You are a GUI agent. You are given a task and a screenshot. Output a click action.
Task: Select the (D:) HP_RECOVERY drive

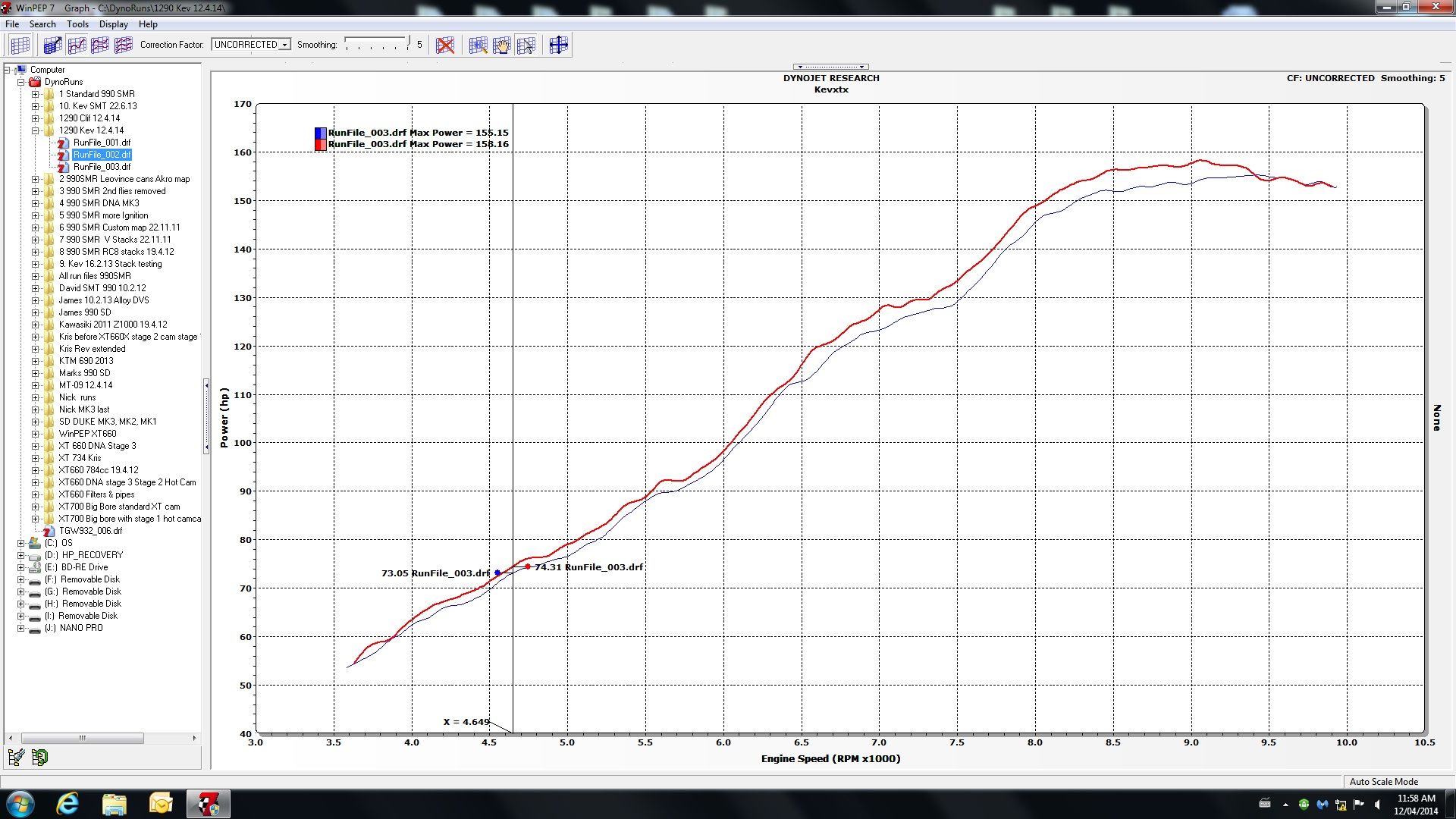pos(83,555)
